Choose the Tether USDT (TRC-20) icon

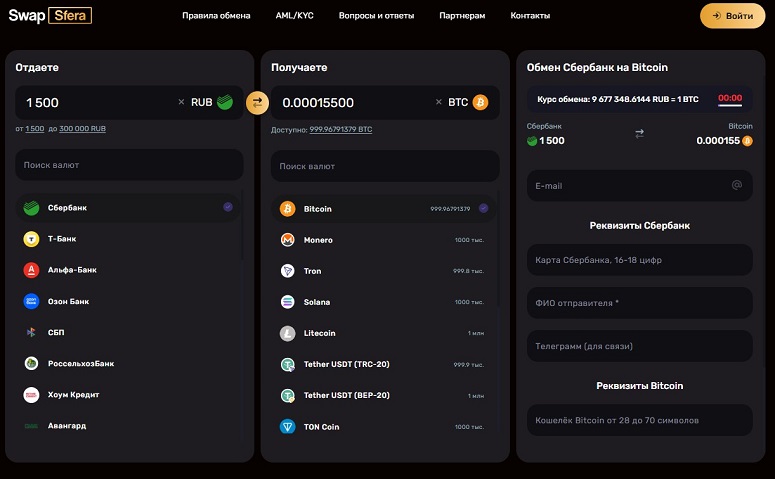pos(288,364)
